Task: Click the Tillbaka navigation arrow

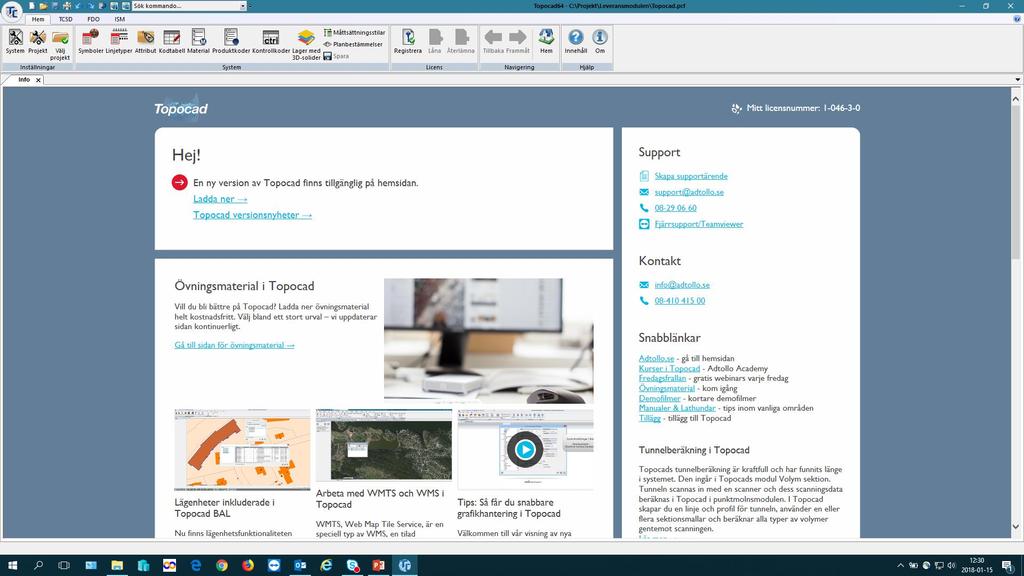Action: coord(493,42)
